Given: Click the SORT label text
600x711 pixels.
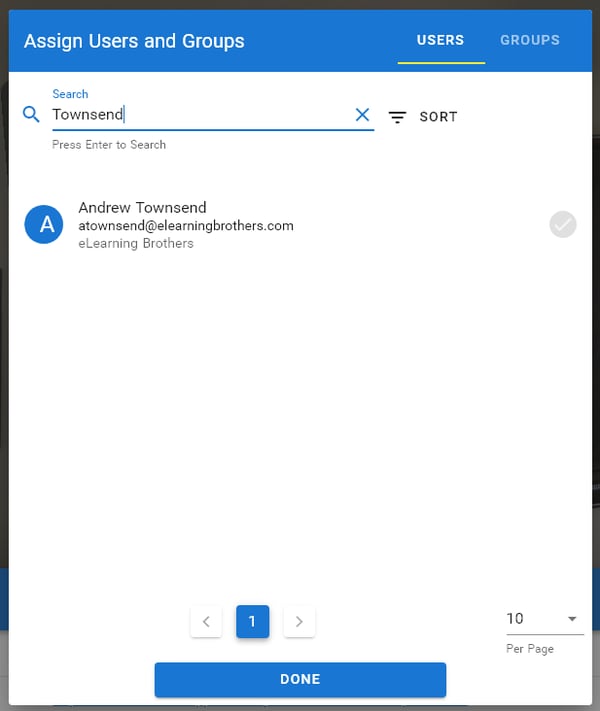Looking at the screenshot, I should [x=438, y=117].
